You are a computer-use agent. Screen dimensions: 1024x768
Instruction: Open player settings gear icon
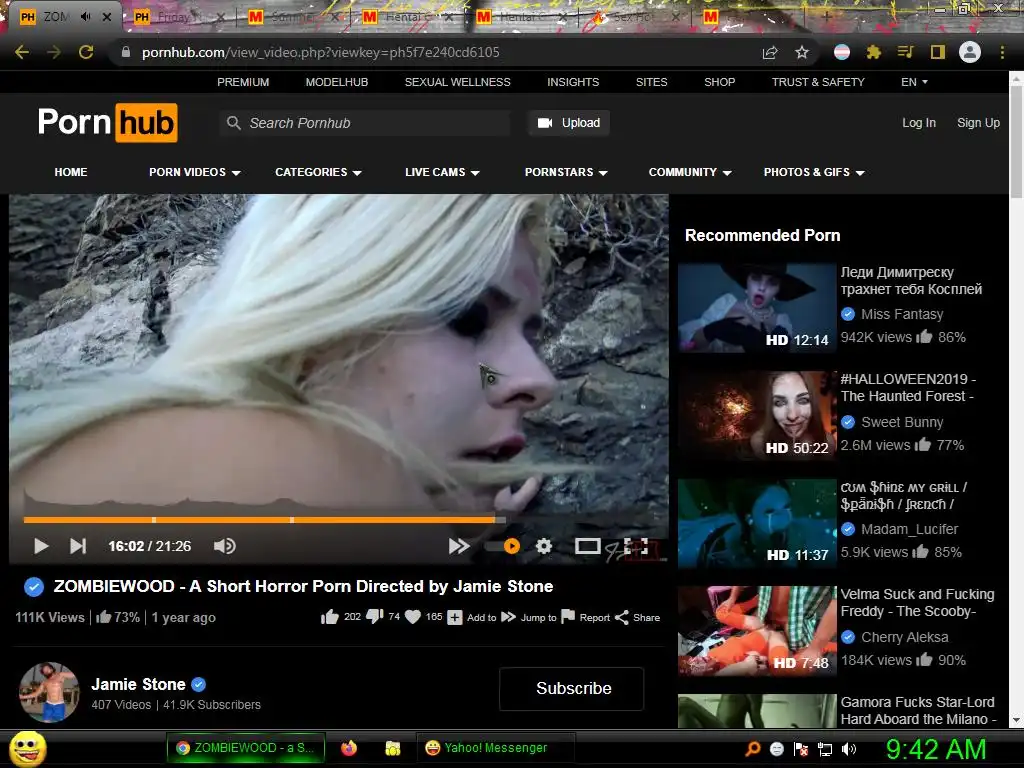pyautogui.click(x=544, y=546)
